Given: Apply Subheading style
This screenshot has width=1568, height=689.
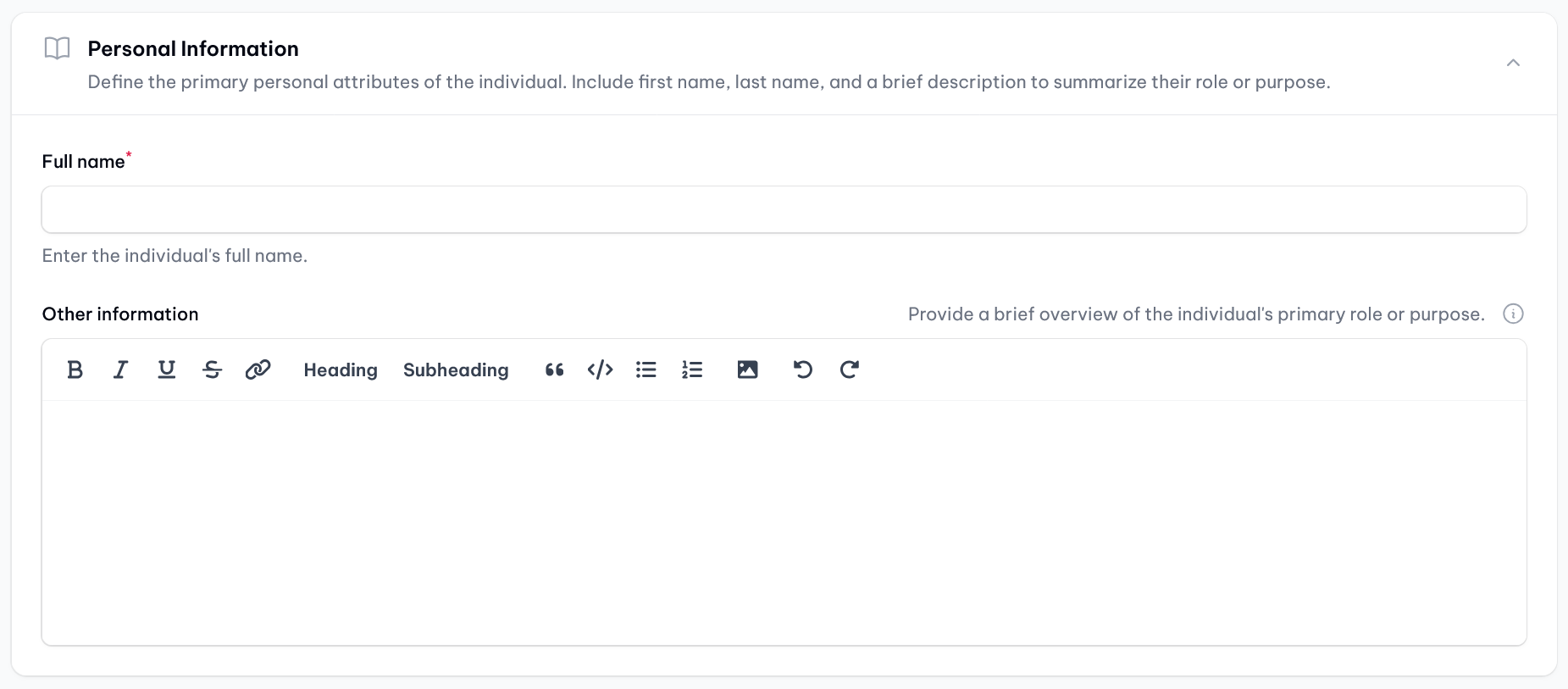Looking at the screenshot, I should 456,370.
